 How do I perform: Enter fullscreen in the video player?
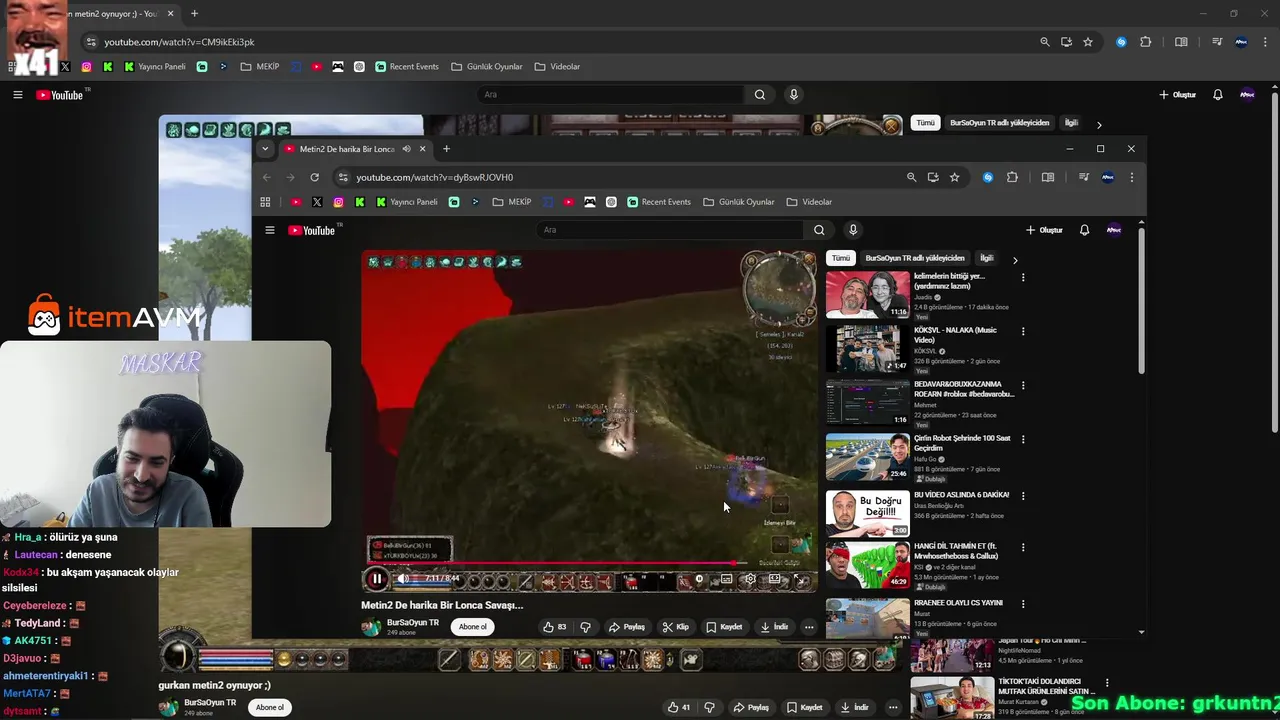(x=799, y=579)
